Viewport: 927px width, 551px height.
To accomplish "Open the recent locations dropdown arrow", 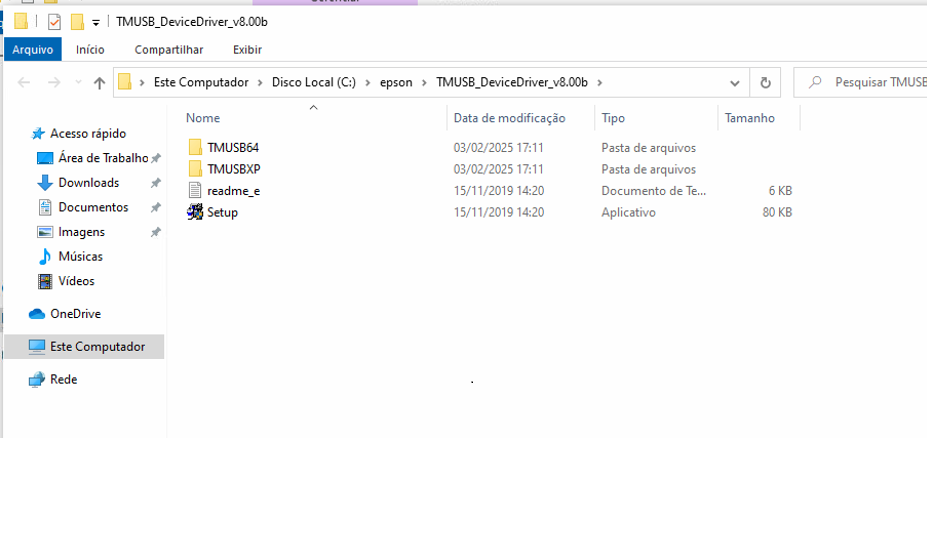I will click(78, 82).
